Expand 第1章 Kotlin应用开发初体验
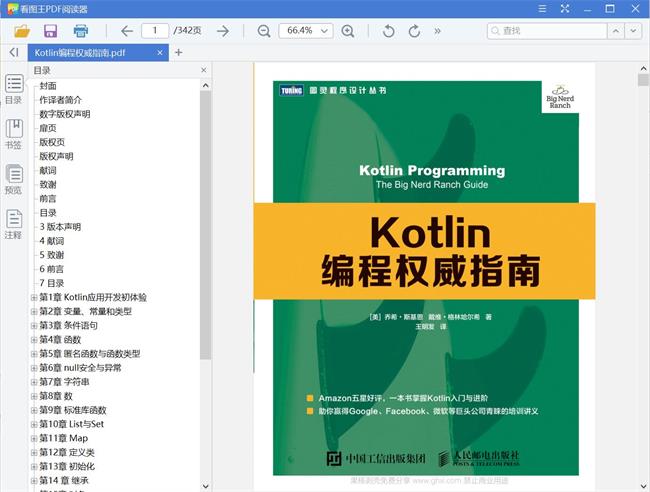 pos(34,297)
